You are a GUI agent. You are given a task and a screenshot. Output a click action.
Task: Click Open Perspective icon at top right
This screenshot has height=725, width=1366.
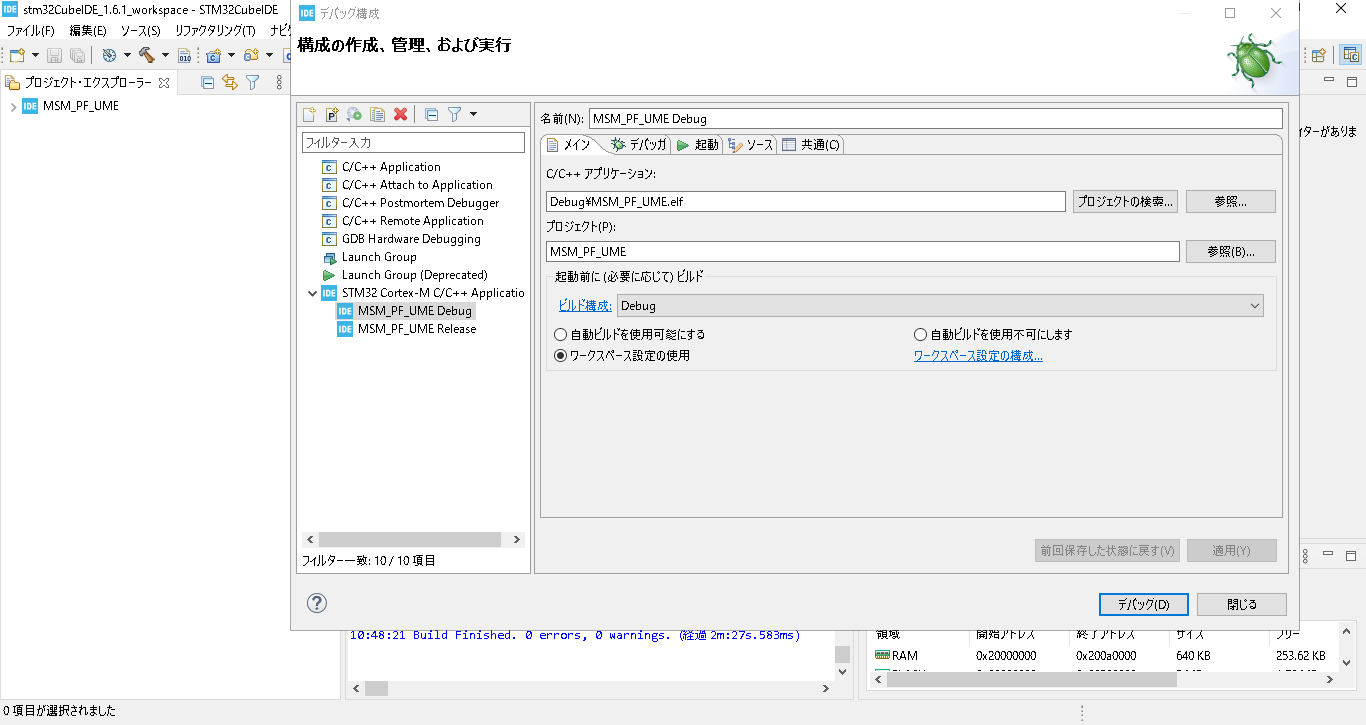click(1318, 55)
